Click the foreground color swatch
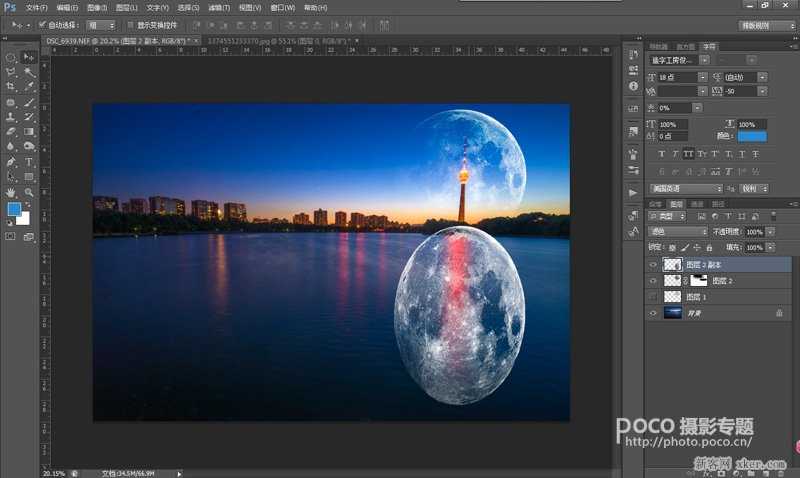This screenshot has height=478, width=800. click(14, 209)
